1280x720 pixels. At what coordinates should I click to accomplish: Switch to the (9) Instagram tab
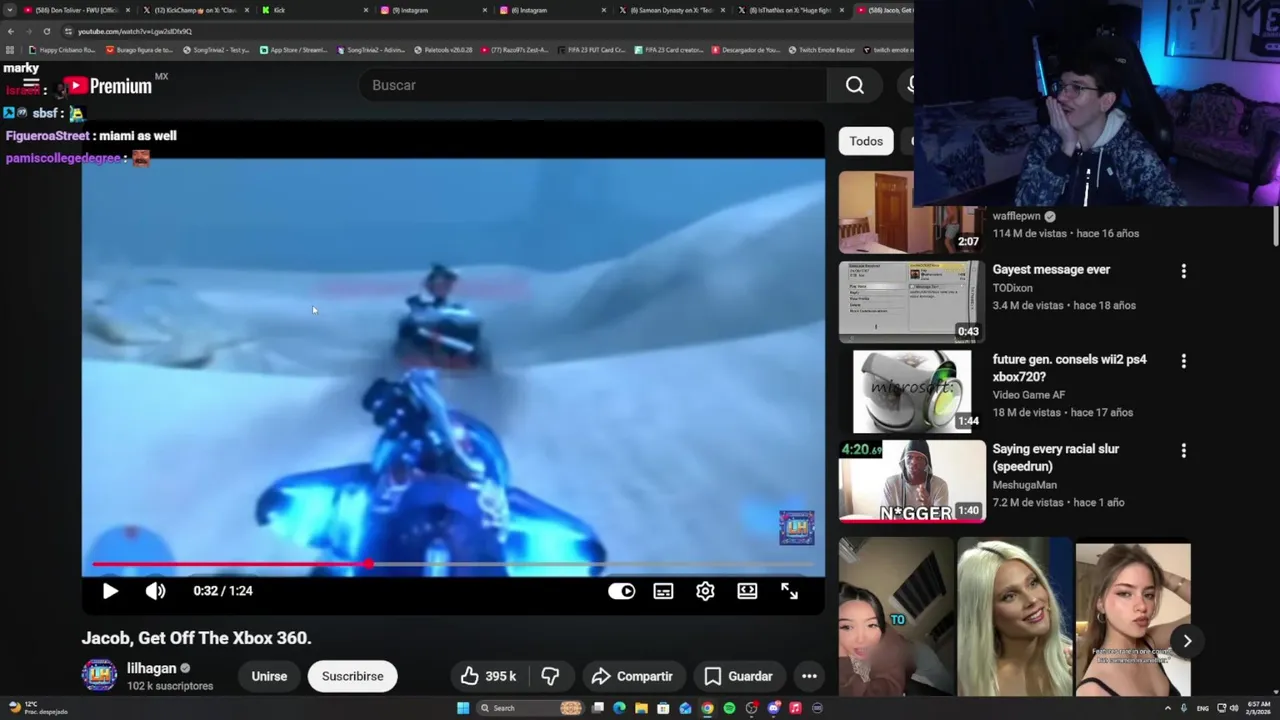coord(432,10)
